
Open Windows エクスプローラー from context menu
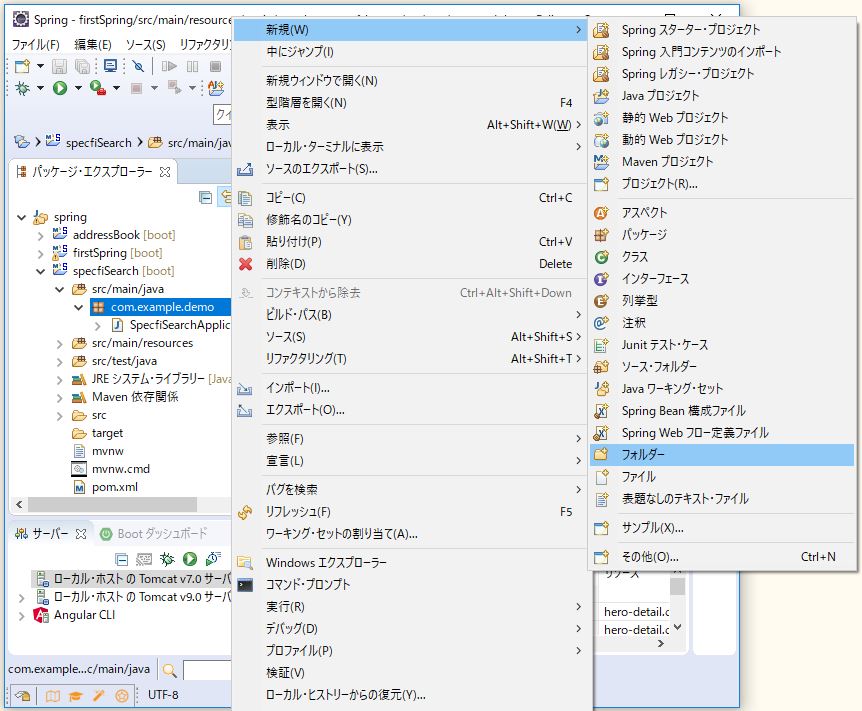[x=410, y=563]
